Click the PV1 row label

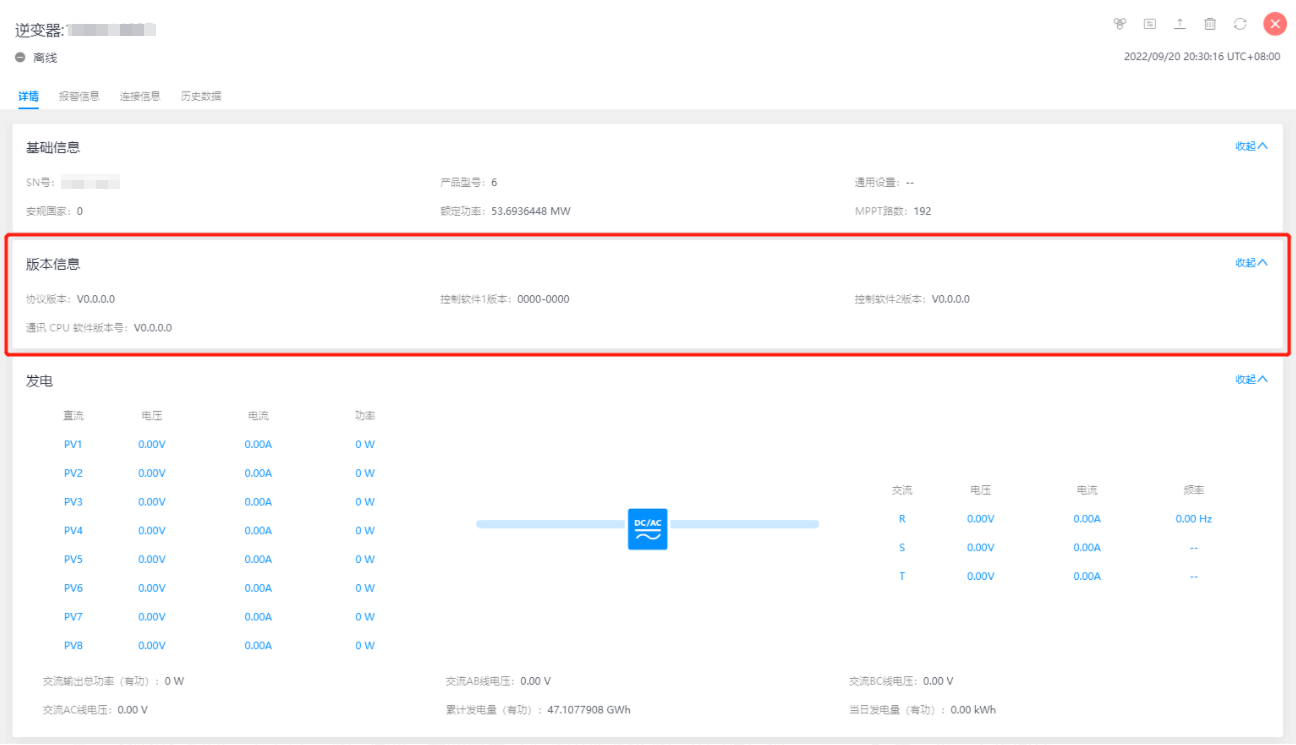73,444
